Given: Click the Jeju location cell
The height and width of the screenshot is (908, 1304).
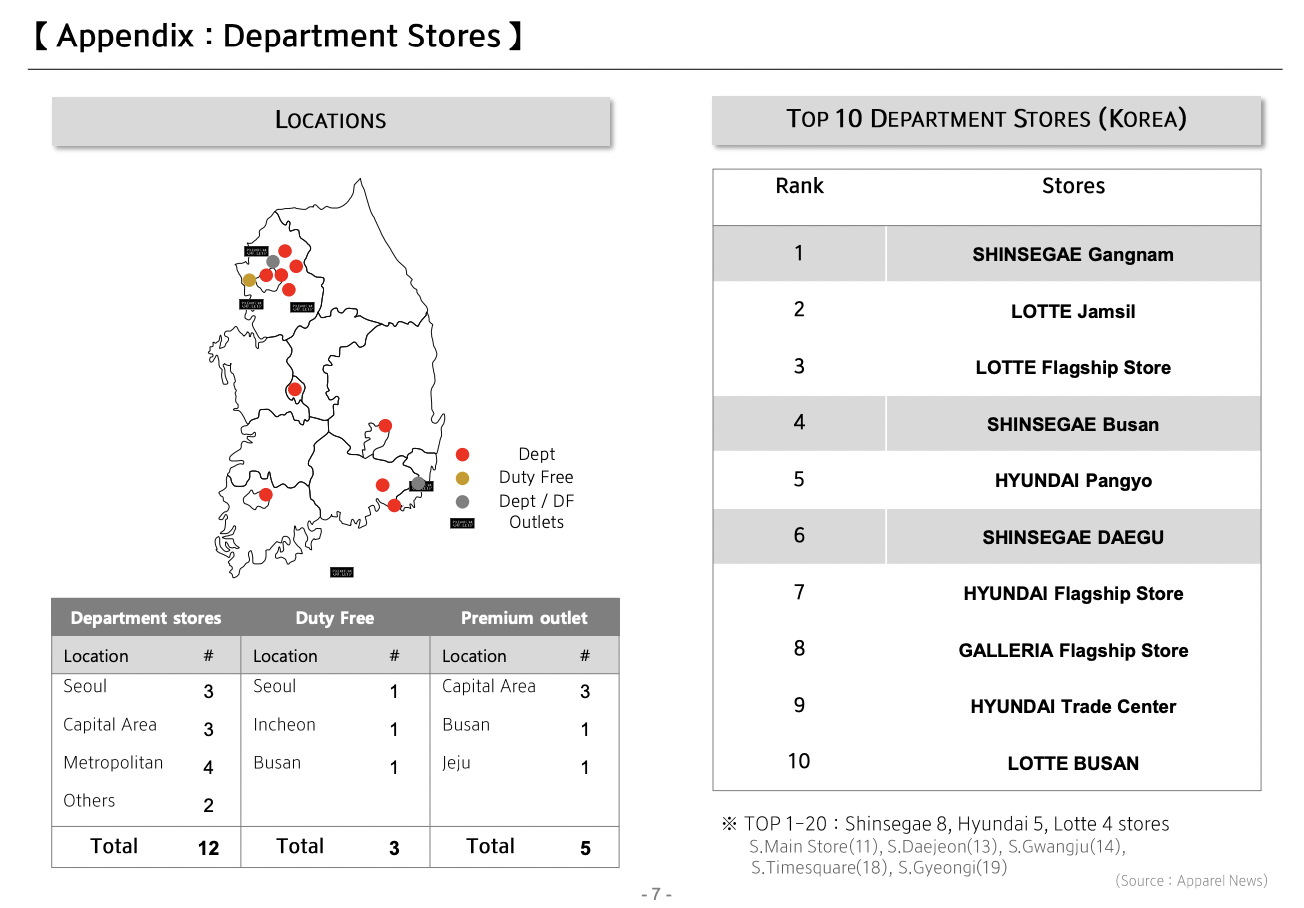Looking at the screenshot, I should coord(456,763).
